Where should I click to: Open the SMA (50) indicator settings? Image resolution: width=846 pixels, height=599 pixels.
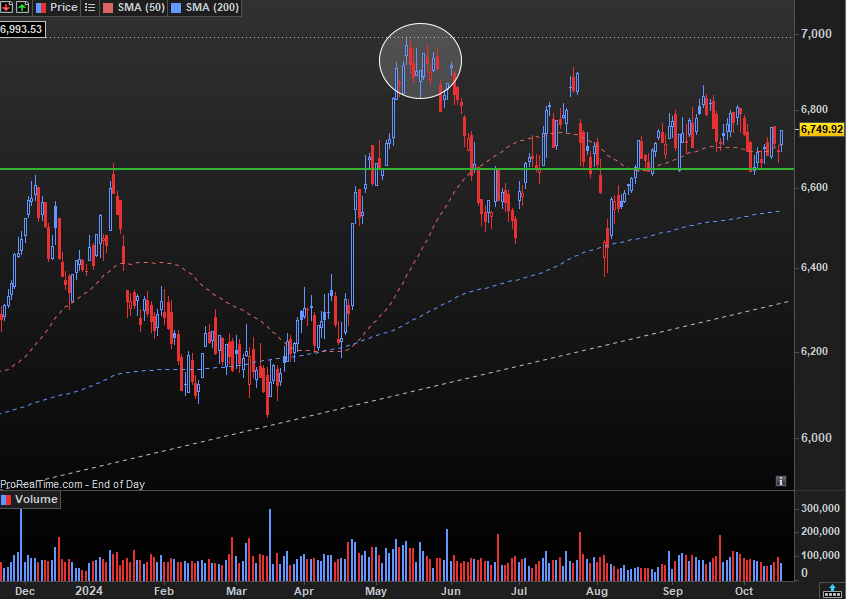pyautogui.click(x=134, y=8)
